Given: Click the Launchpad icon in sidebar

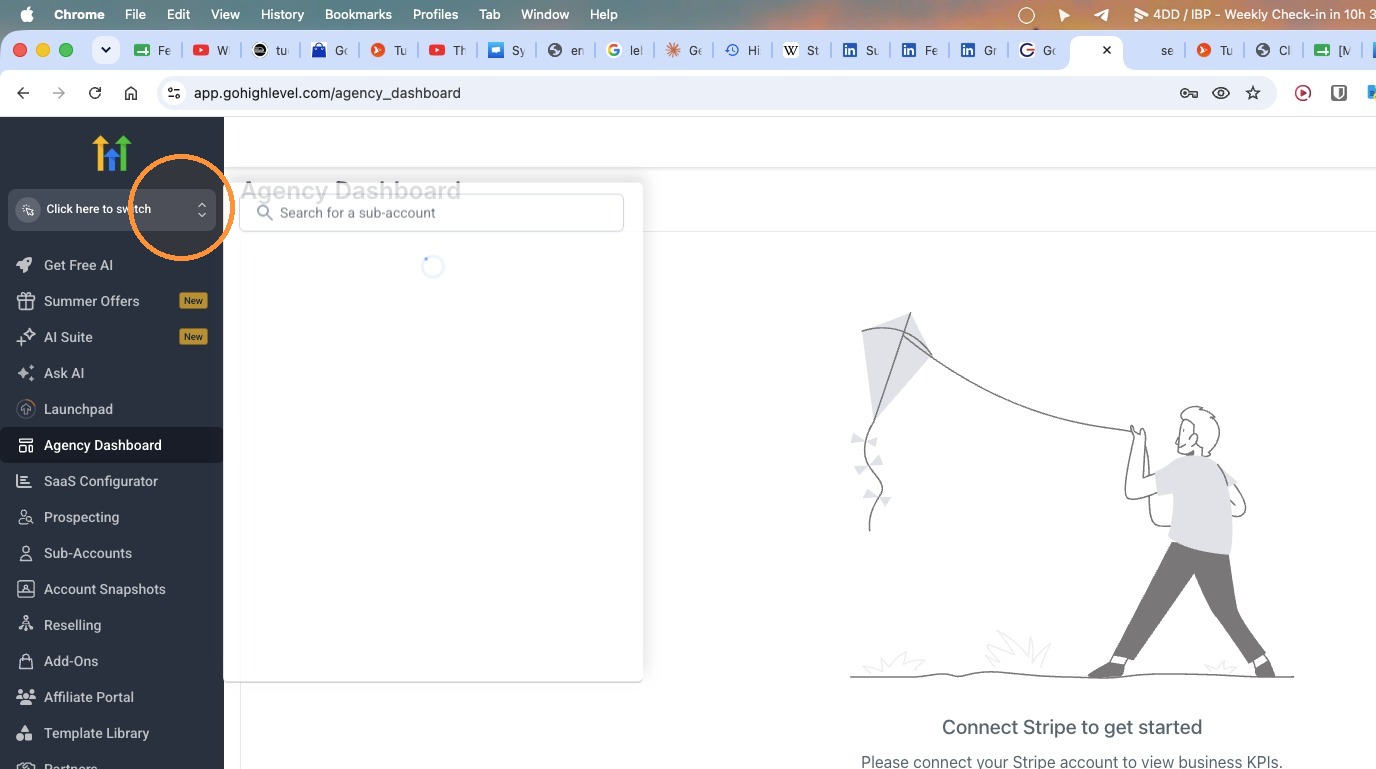Looking at the screenshot, I should [25, 409].
